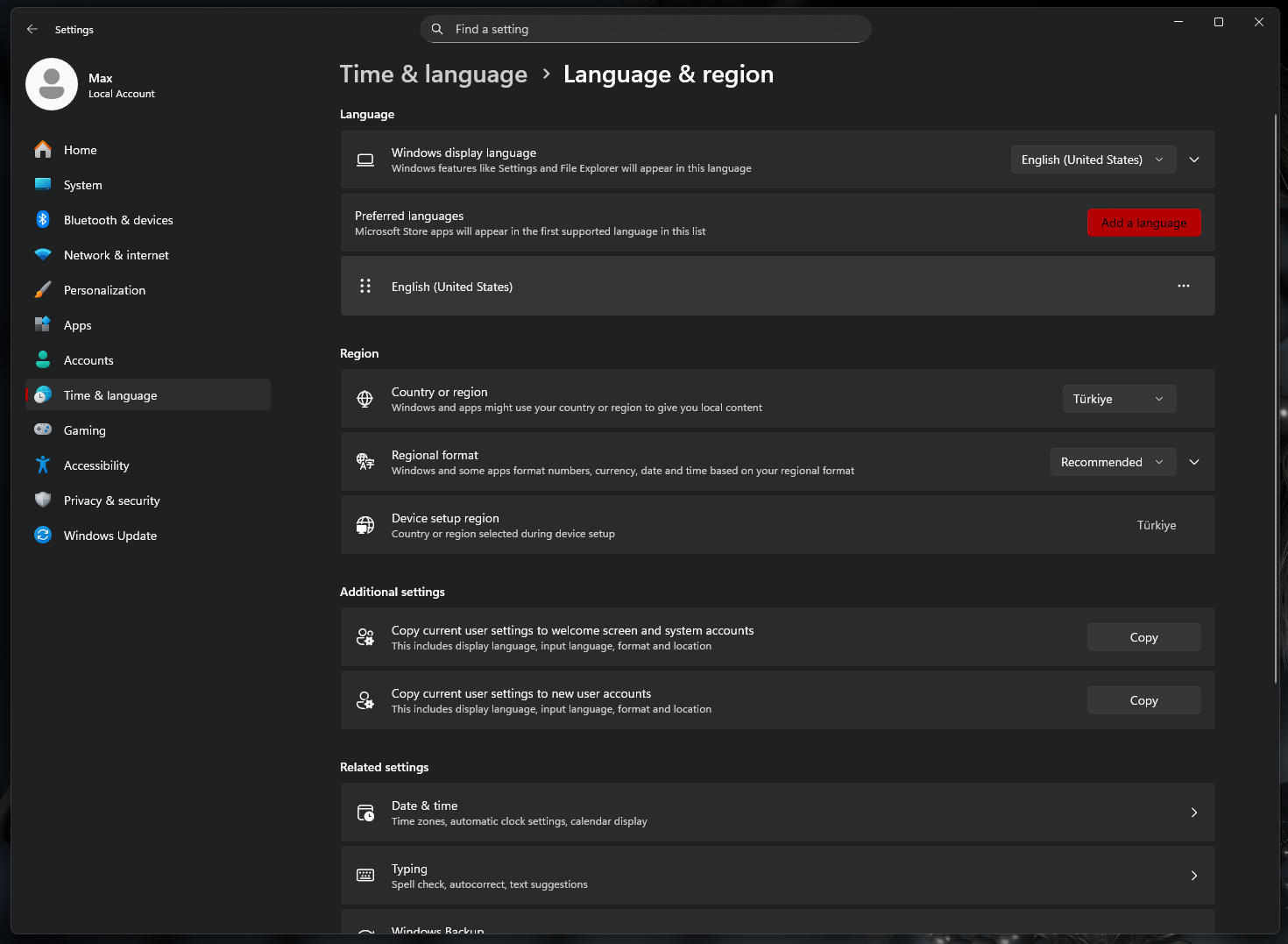Open Apps settings label in sidebar
1288x944 pixels.
tap(78, 325)
